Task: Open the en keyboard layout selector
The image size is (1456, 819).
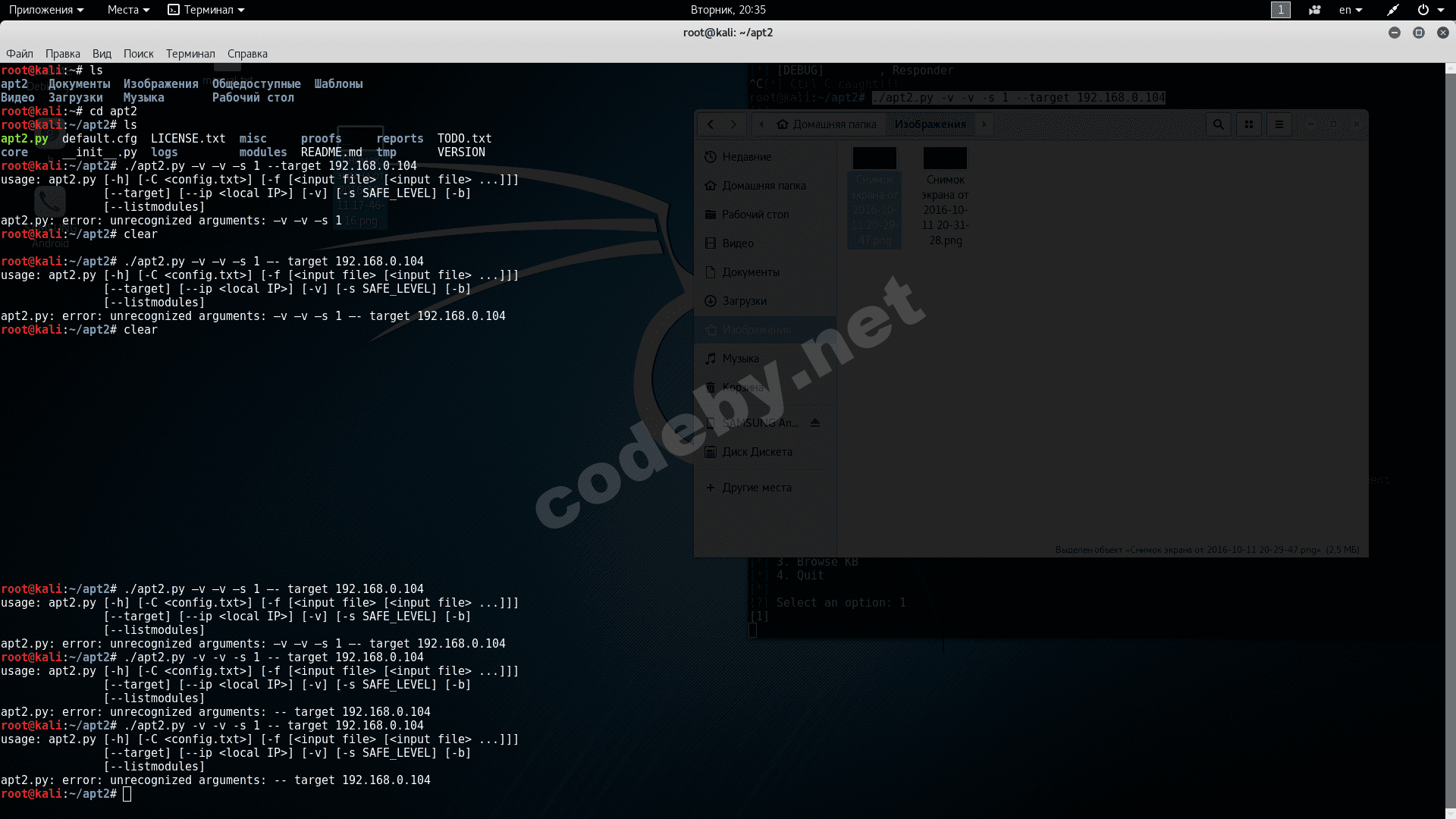Action: point(1350,10)
